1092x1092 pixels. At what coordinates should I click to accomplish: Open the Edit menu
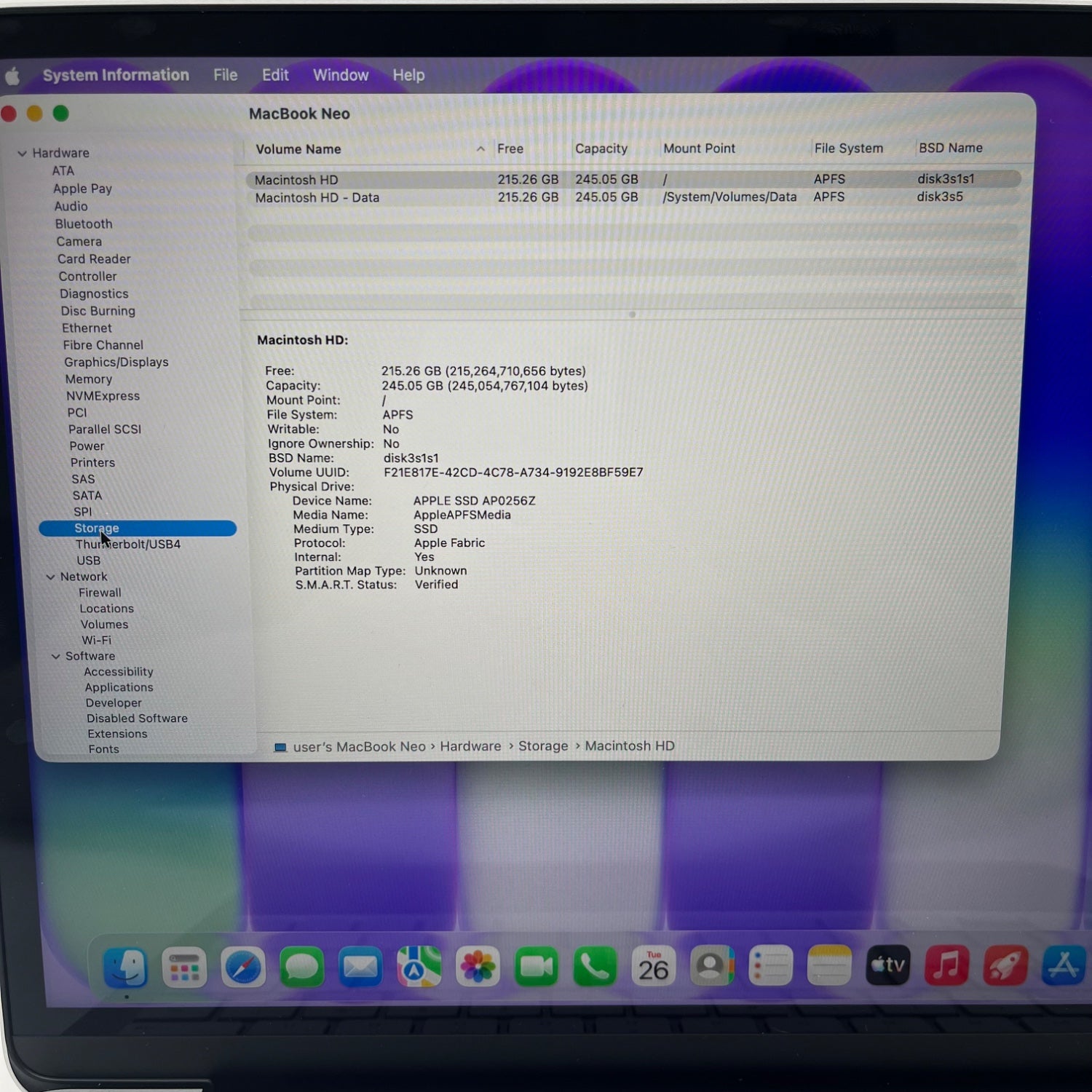tap(275, 75)
